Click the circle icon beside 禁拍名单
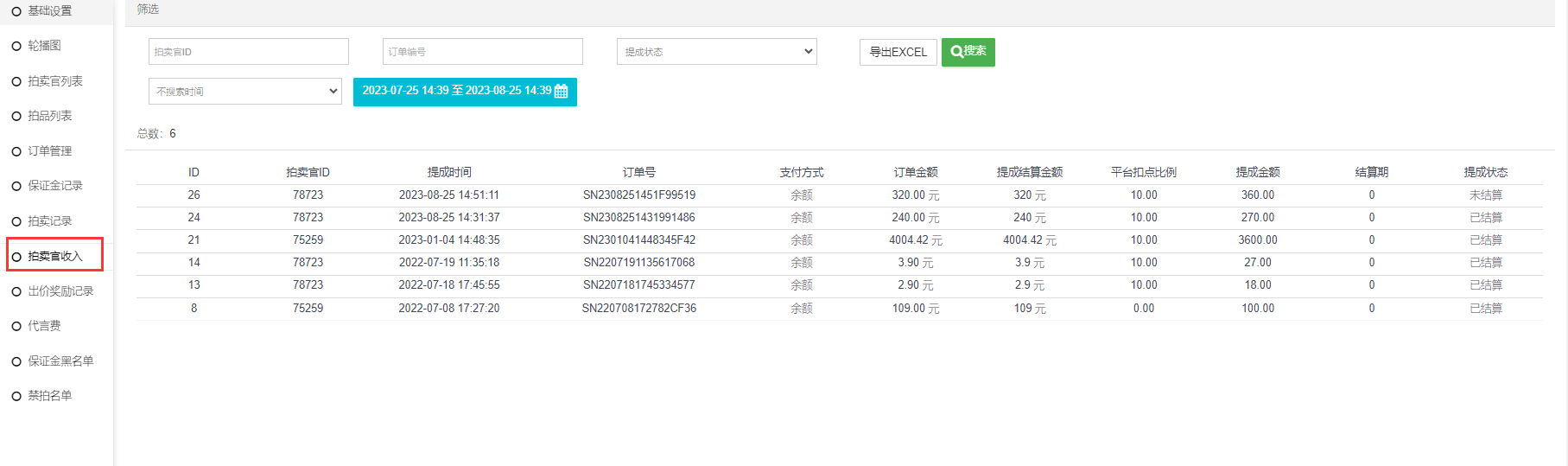 tap(16, 396)
